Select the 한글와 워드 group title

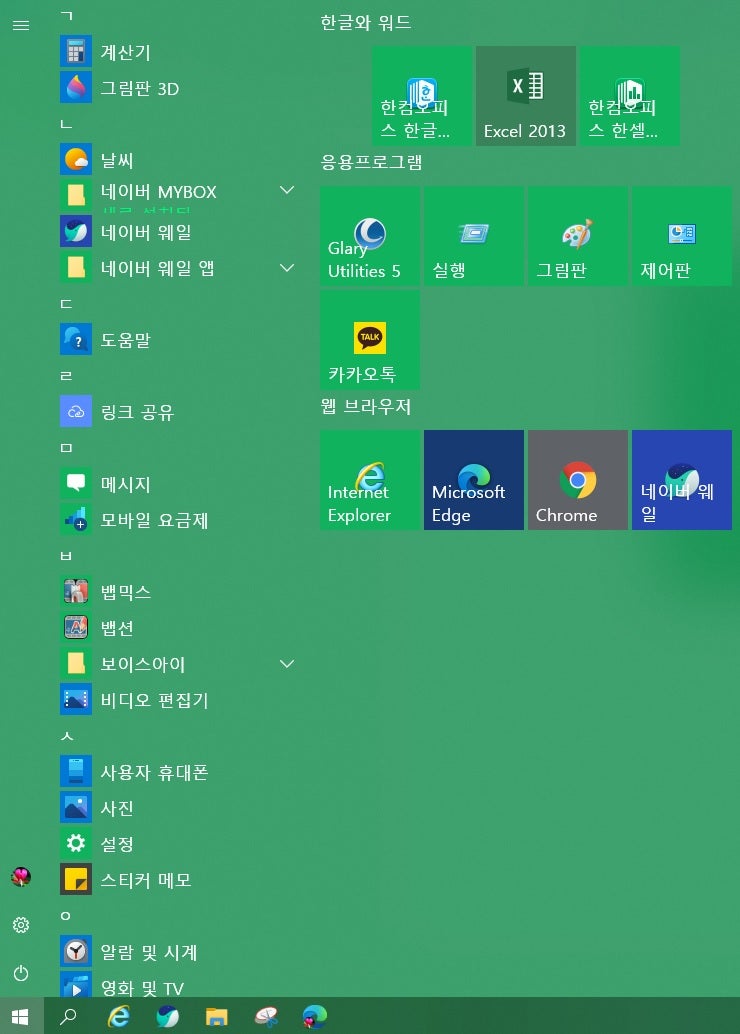tap(366, 23)
